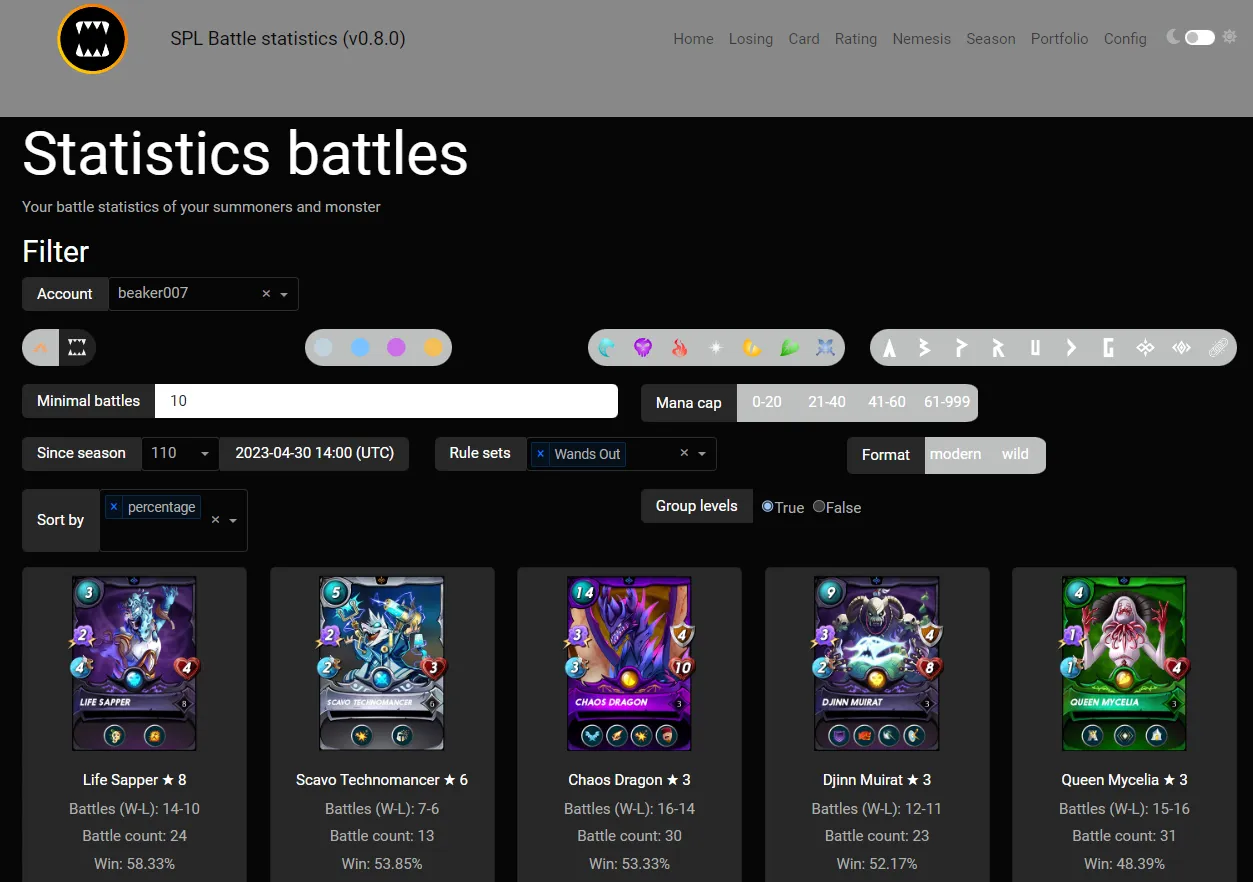Toggle the wild format filter

coord(1015,454)
